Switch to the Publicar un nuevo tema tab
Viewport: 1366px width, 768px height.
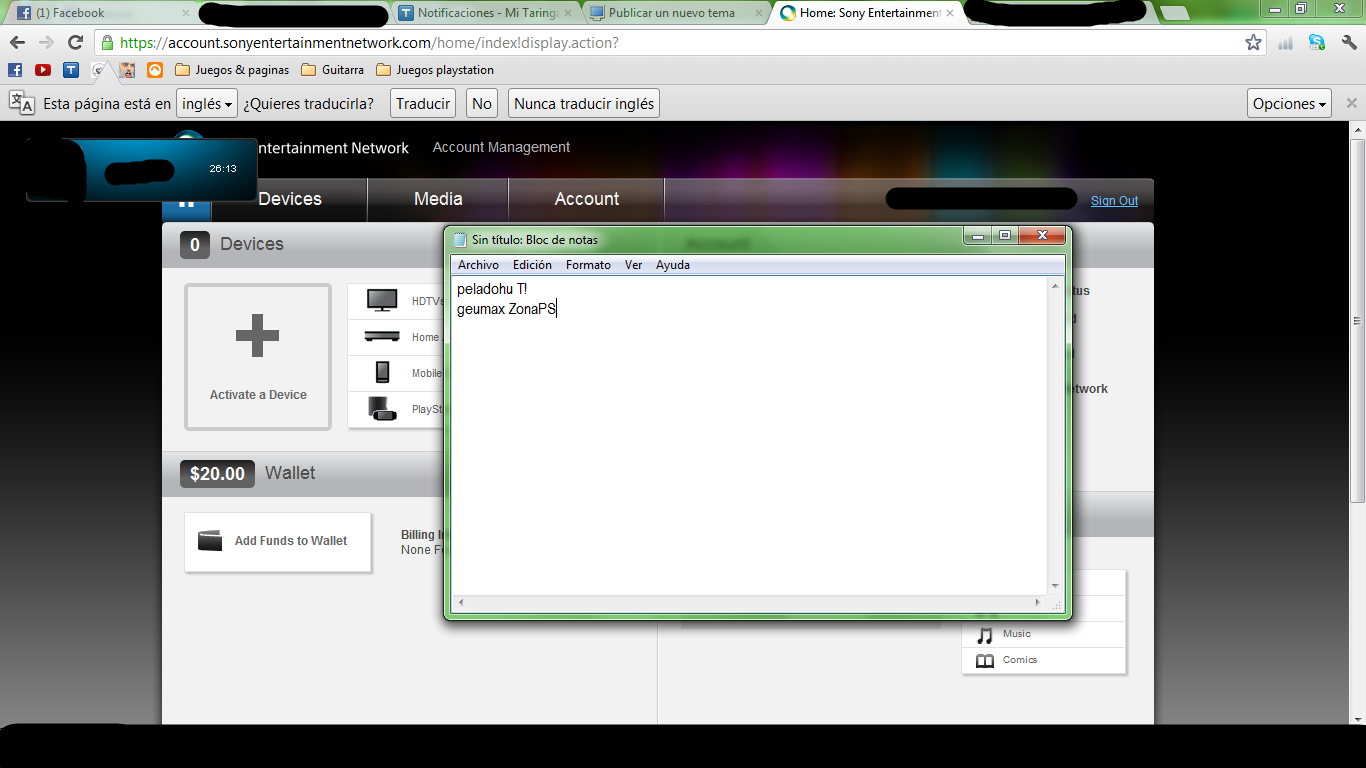[677, 13]
